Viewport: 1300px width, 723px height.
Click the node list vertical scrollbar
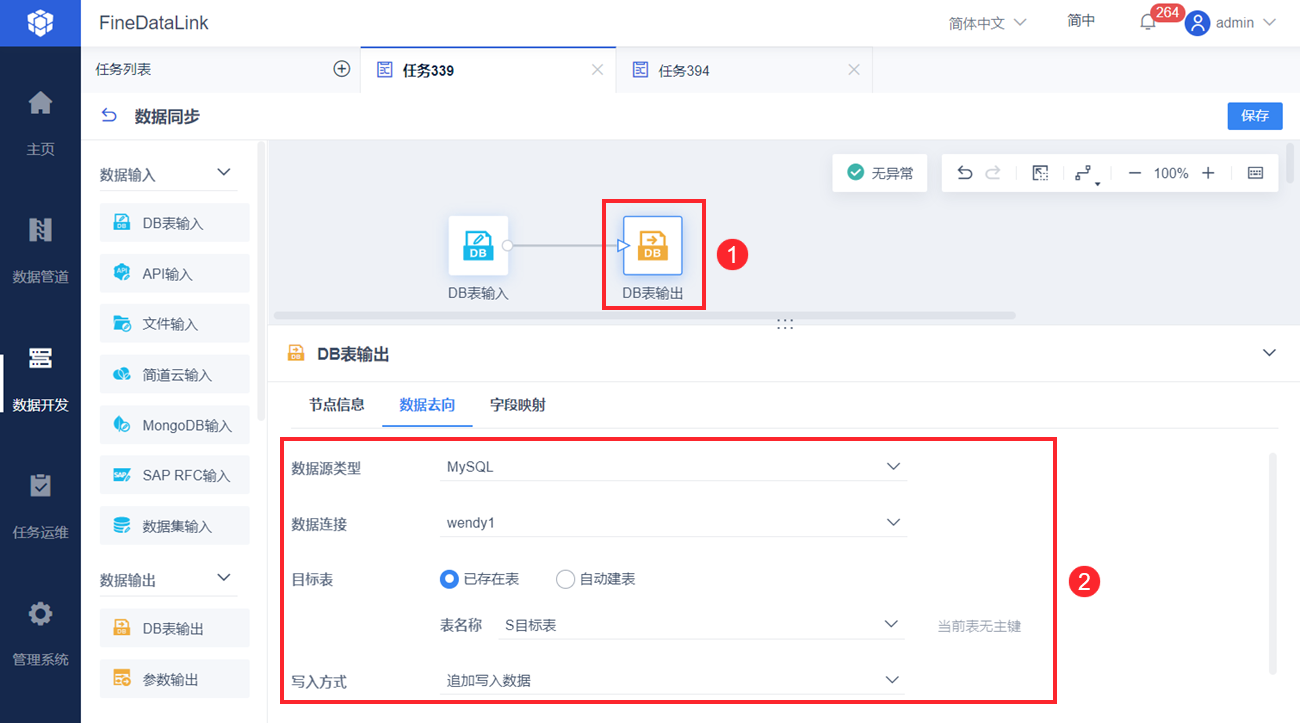pos(261,280)
